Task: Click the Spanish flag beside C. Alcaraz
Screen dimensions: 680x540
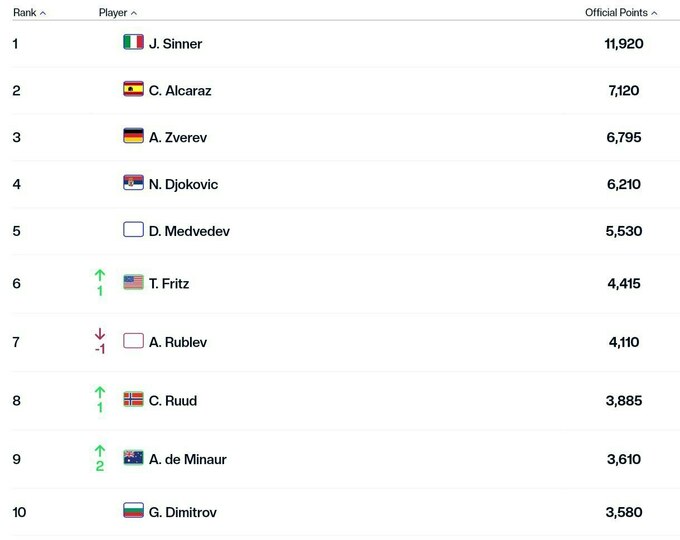Action: [133, 90]
